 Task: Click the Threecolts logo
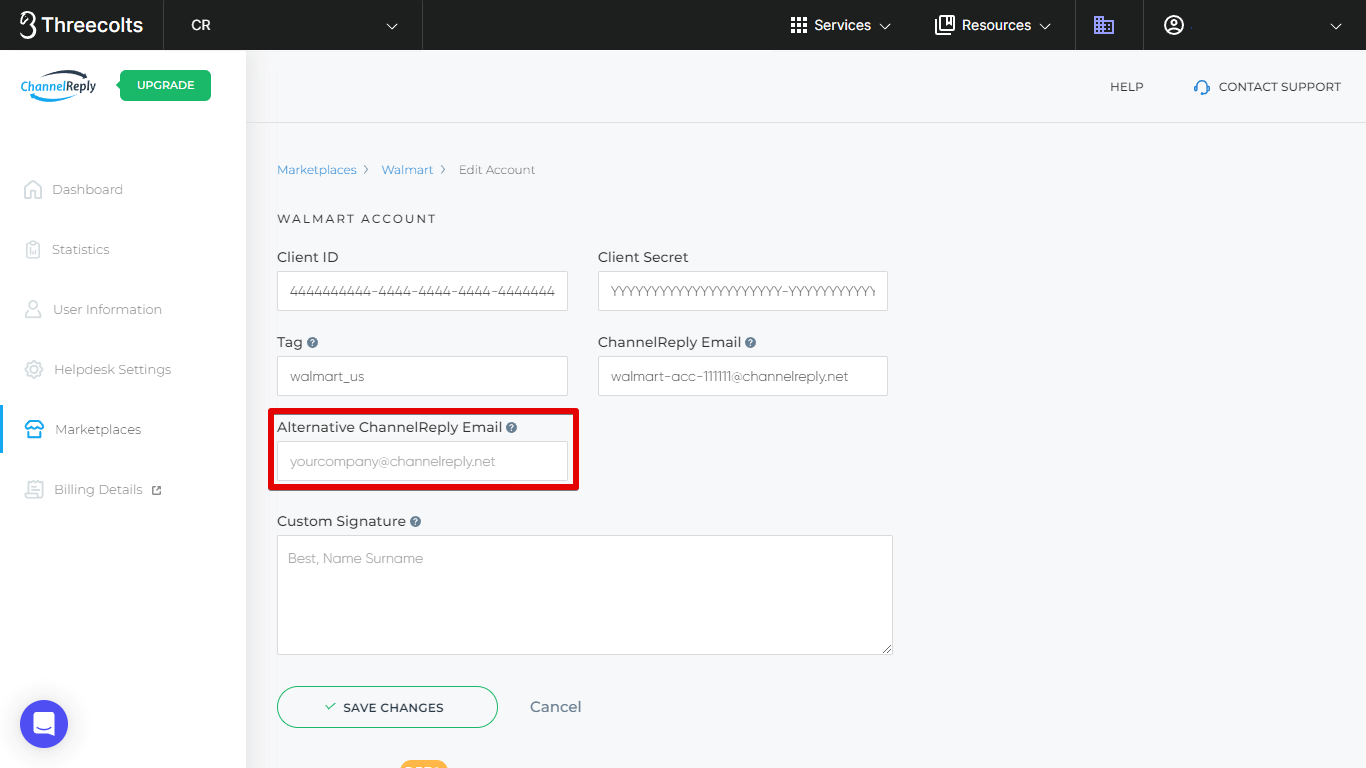(81, 25)
